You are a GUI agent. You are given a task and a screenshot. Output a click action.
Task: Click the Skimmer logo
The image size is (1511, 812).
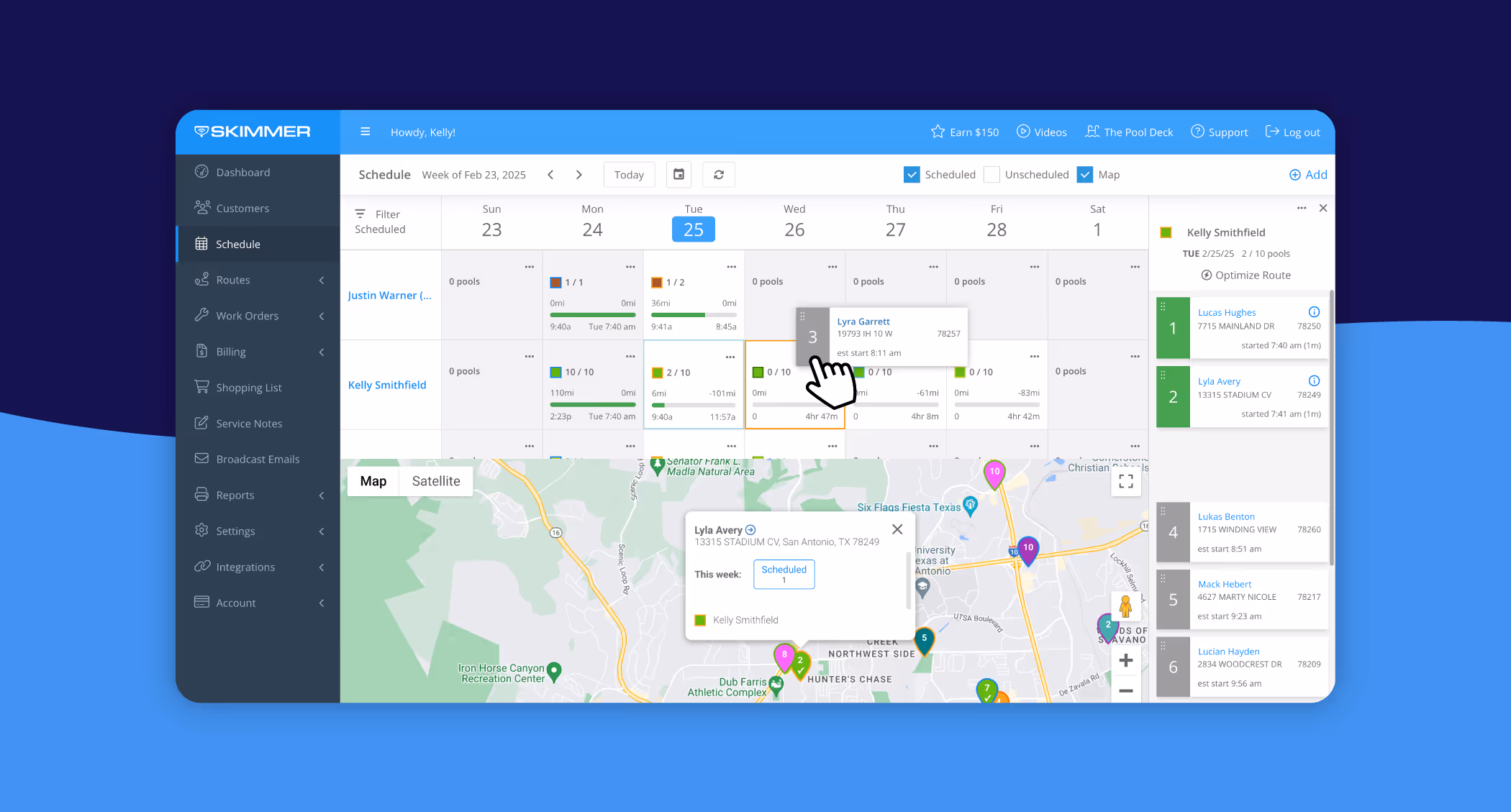[253, 132]
